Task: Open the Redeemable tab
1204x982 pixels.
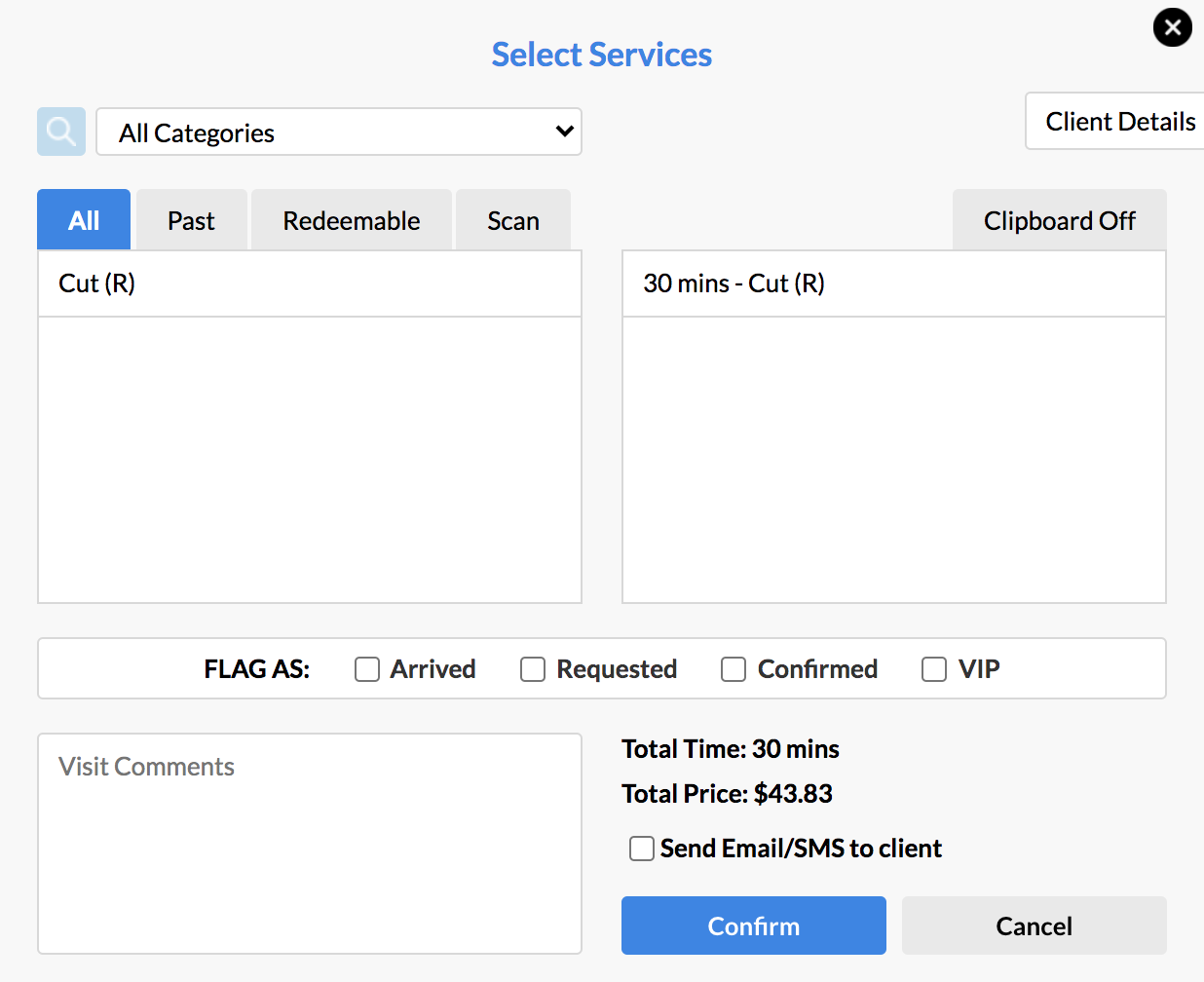Action: (352, 220)
